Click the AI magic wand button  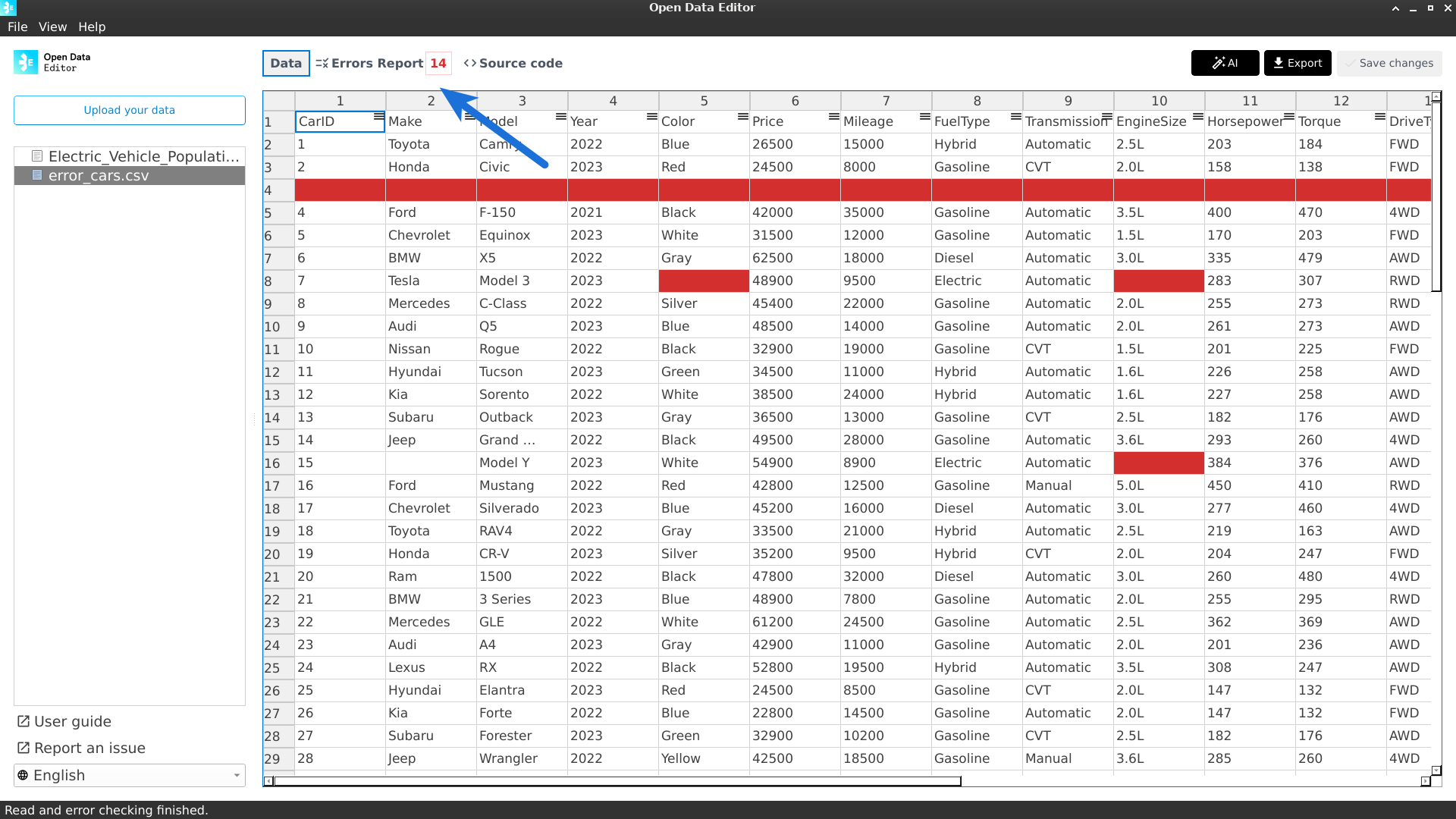(1225, 63)
